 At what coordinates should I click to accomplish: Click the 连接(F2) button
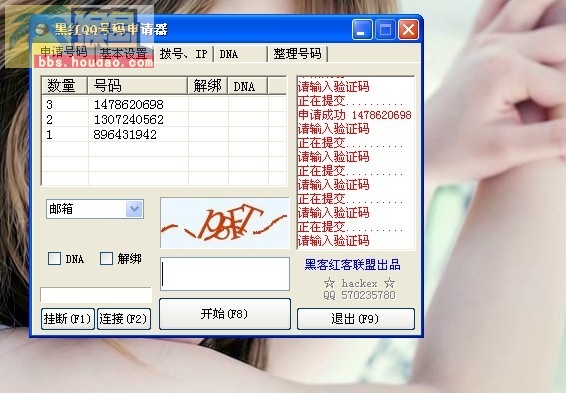(124, 319)
